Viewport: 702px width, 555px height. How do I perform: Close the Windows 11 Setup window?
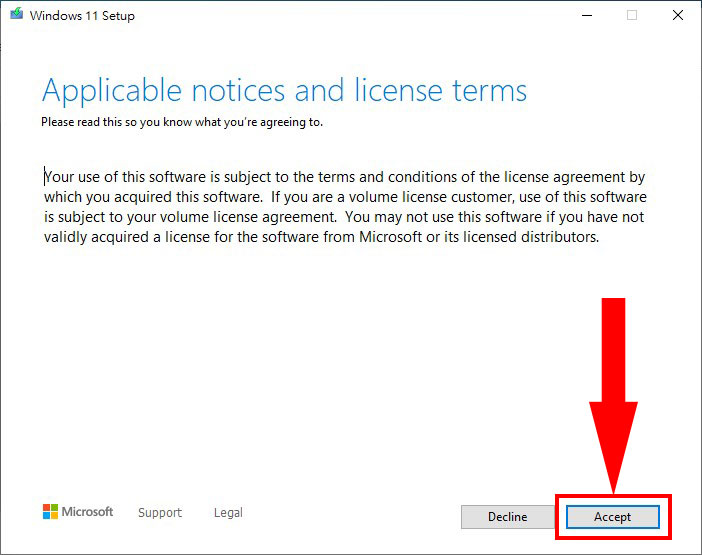(678, 16)
